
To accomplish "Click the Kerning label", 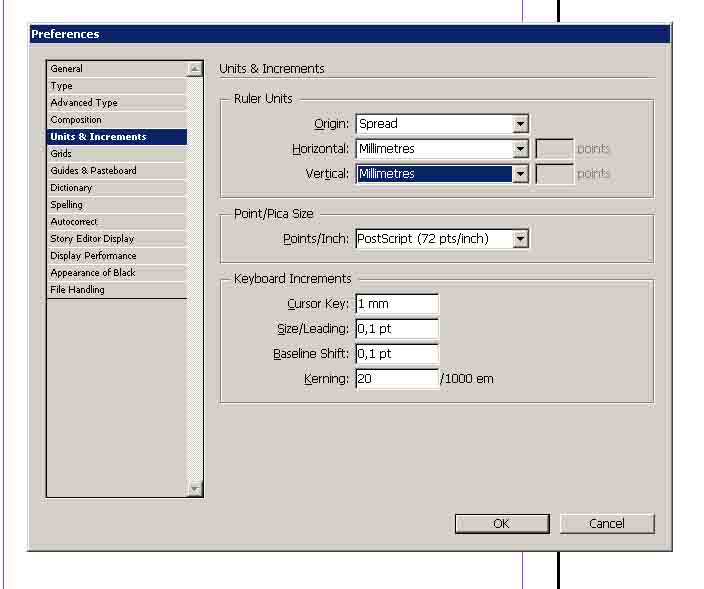I will coord(326,379).
